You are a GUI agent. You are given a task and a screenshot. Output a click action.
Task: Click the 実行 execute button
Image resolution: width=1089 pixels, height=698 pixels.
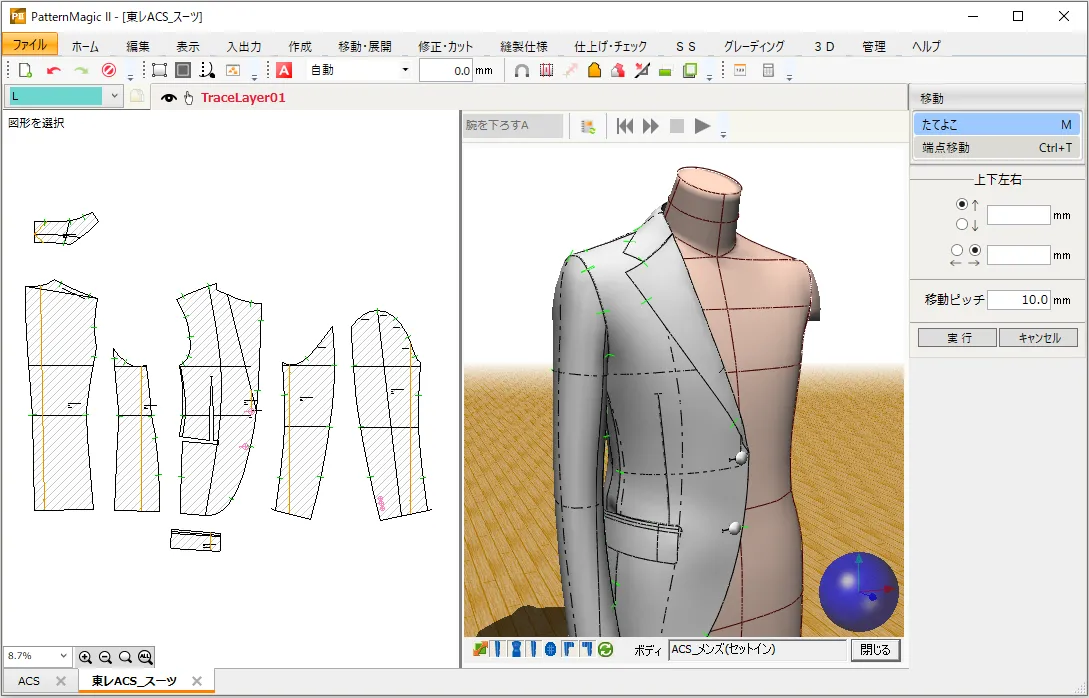click(957, 338)
